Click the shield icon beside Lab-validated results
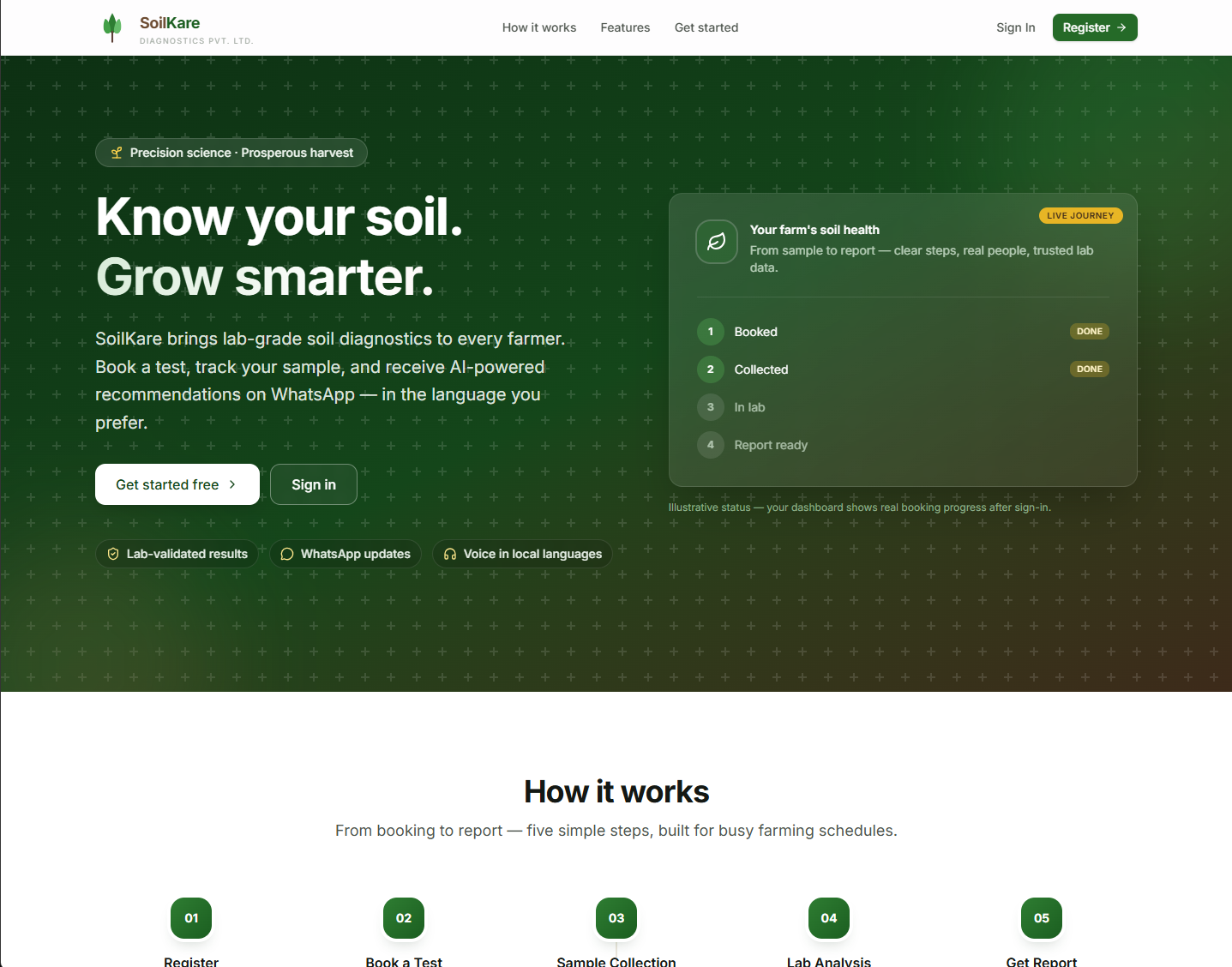 click(x=113, y=554)
